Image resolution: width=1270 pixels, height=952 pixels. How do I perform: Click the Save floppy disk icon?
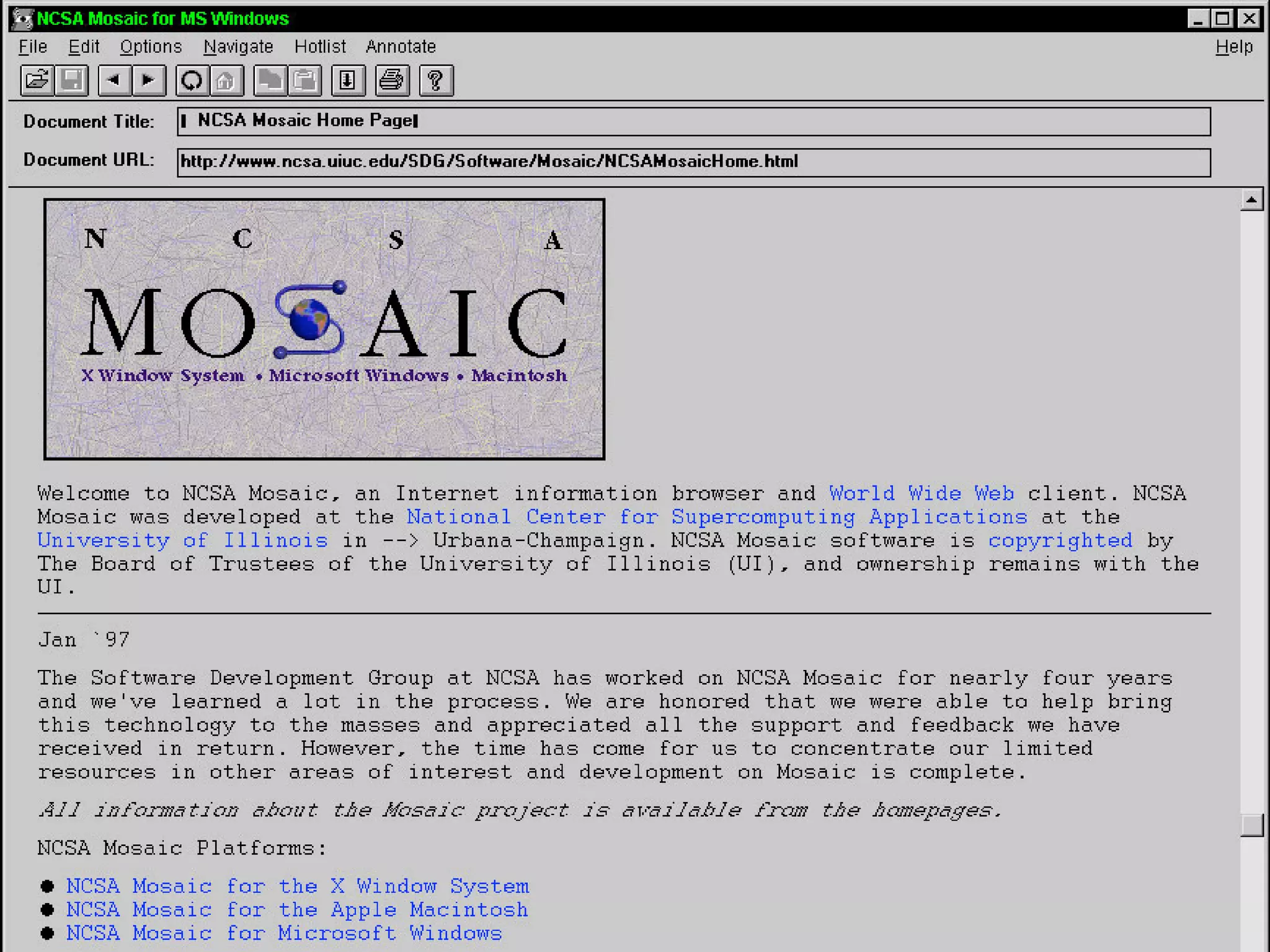click(72, 81)
